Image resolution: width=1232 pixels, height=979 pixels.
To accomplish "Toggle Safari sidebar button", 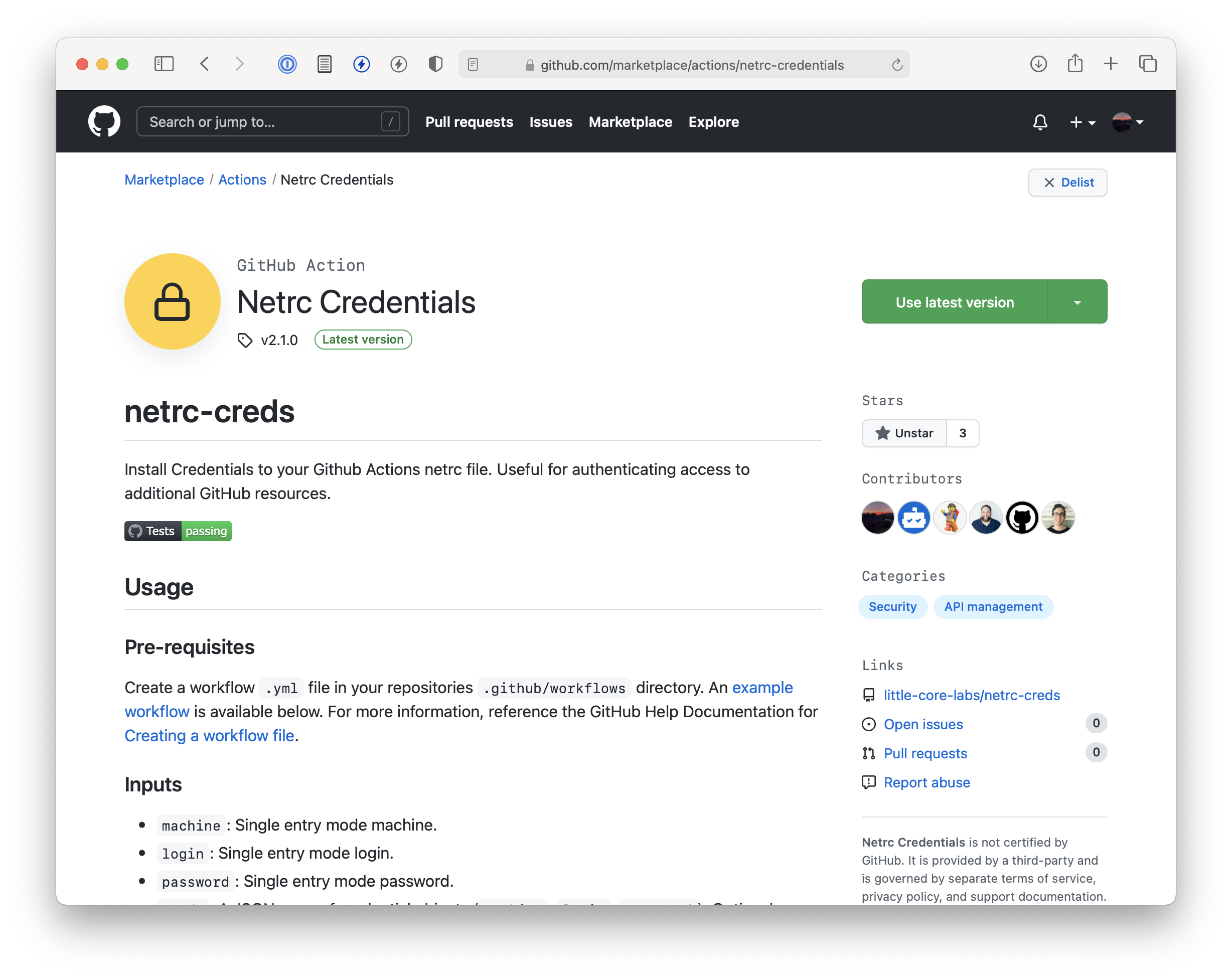I will click(164, 64).
